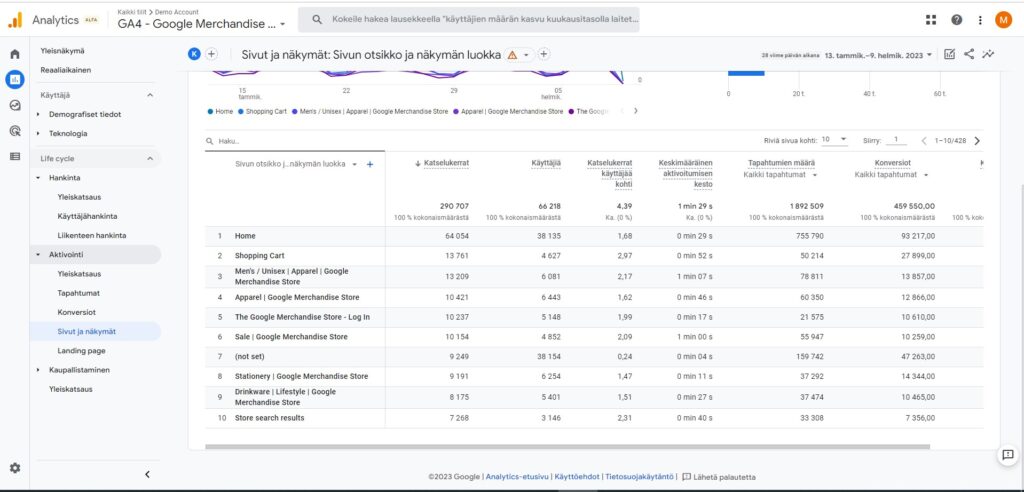Viewport: 1024px width, 492px height.
Task: Add secondary dimension with plus icon
Action: (370, 165)
